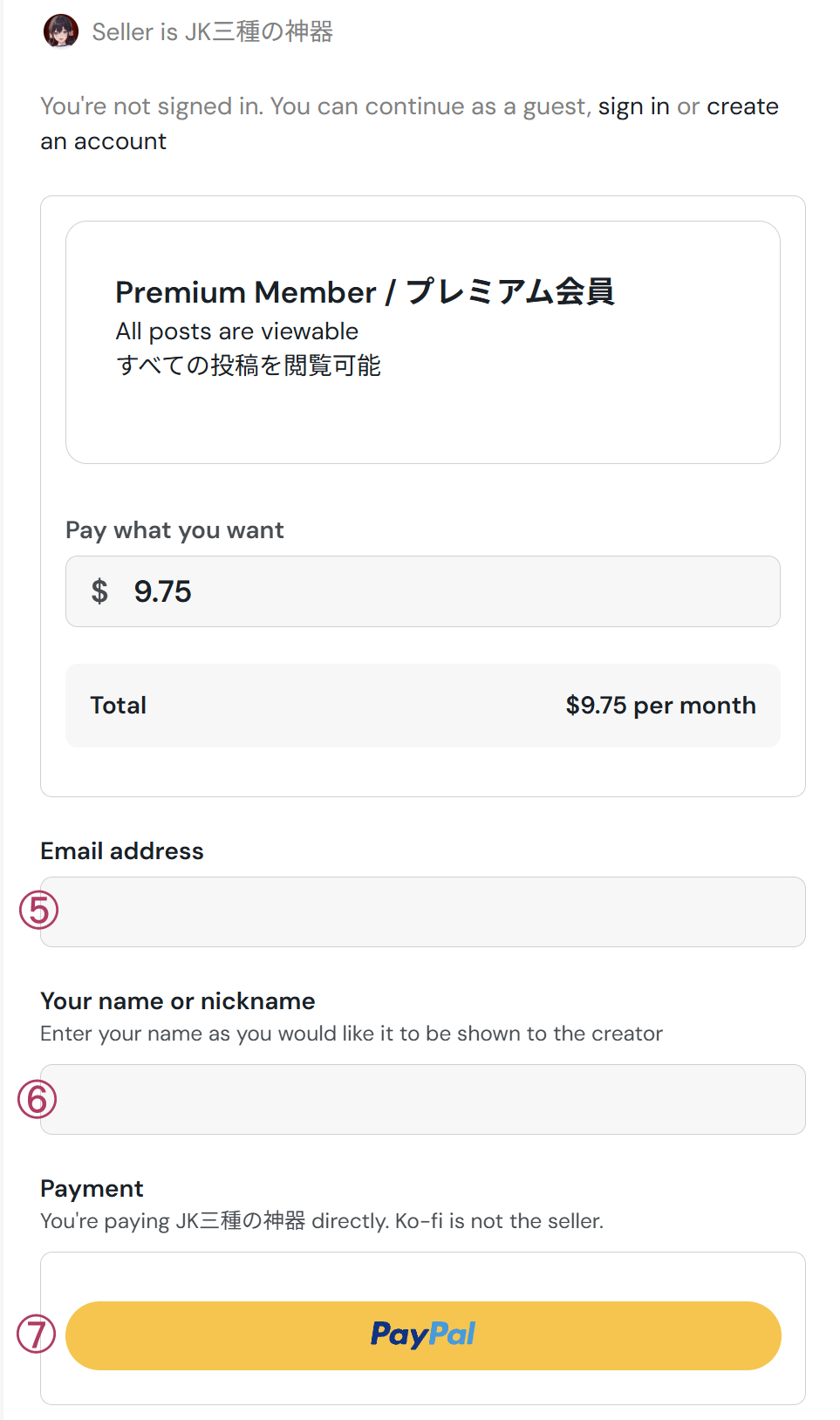840x1420 pixels.
Task: Open the sign in link
Action: tap(634, 106)
